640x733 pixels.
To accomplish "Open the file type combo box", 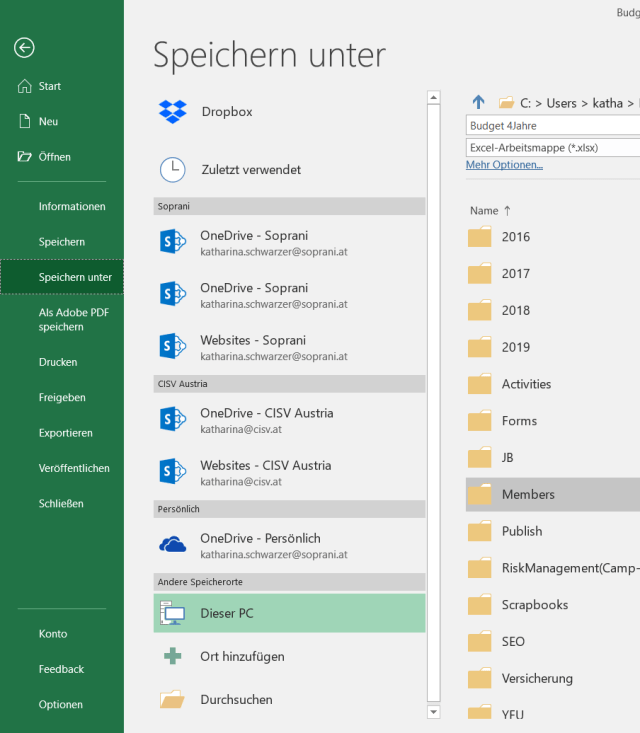I will pos(553,148).
